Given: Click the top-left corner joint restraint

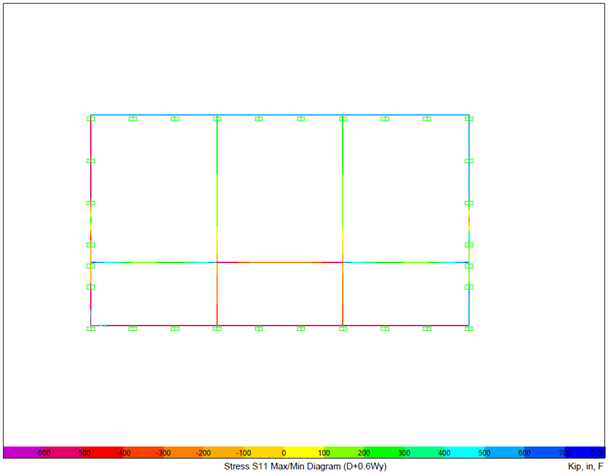Looking at the screenshot, I should [x=91, y=118].
